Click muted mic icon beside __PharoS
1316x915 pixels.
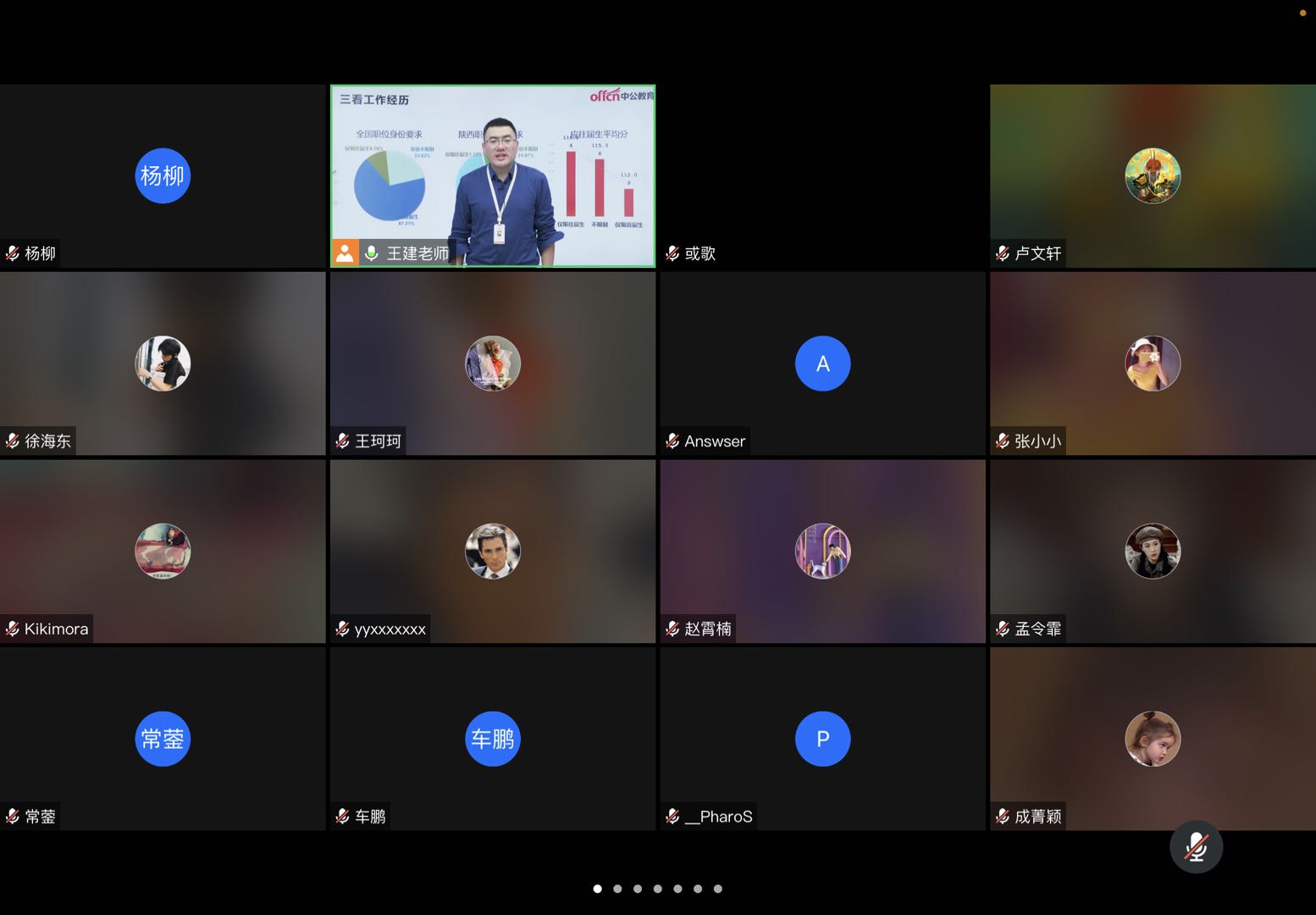(x=672, y=817)
